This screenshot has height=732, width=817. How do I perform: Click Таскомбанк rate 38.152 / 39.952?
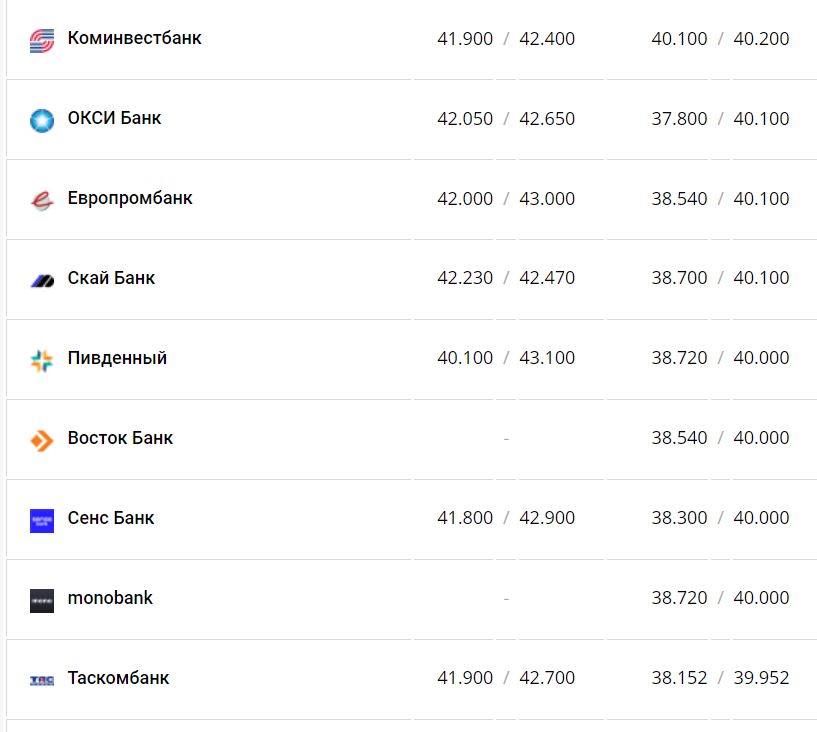coord(720,678)
